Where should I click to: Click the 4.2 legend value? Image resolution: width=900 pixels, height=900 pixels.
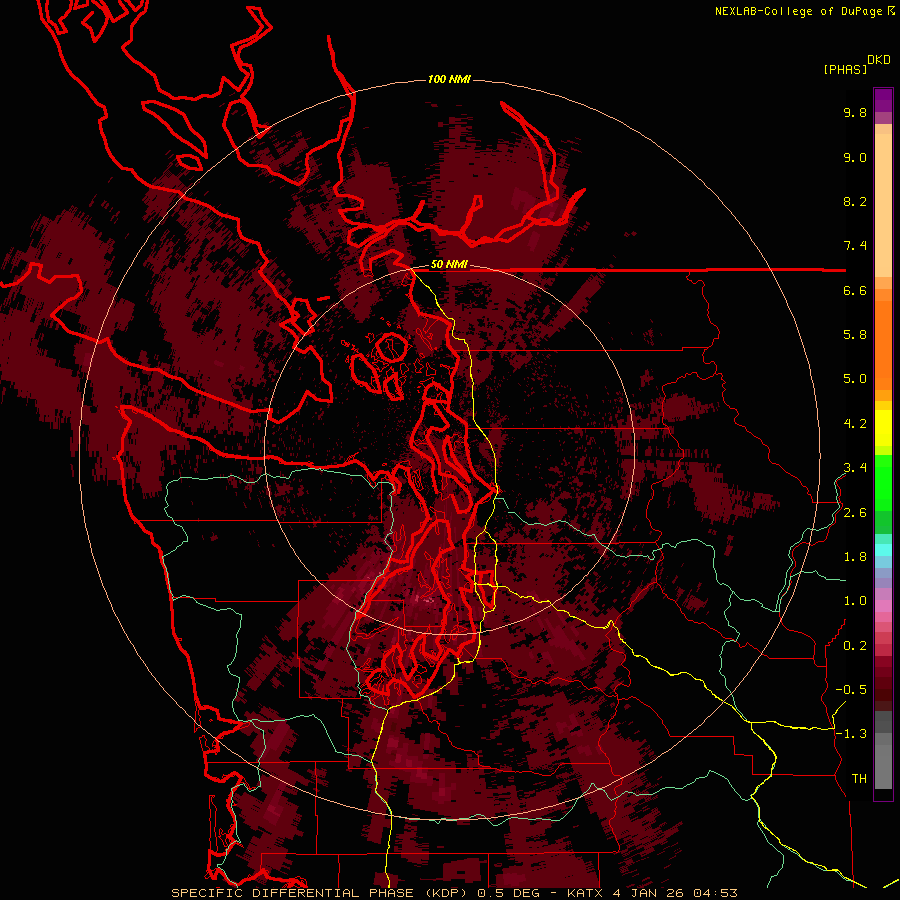tap(855, 424)
